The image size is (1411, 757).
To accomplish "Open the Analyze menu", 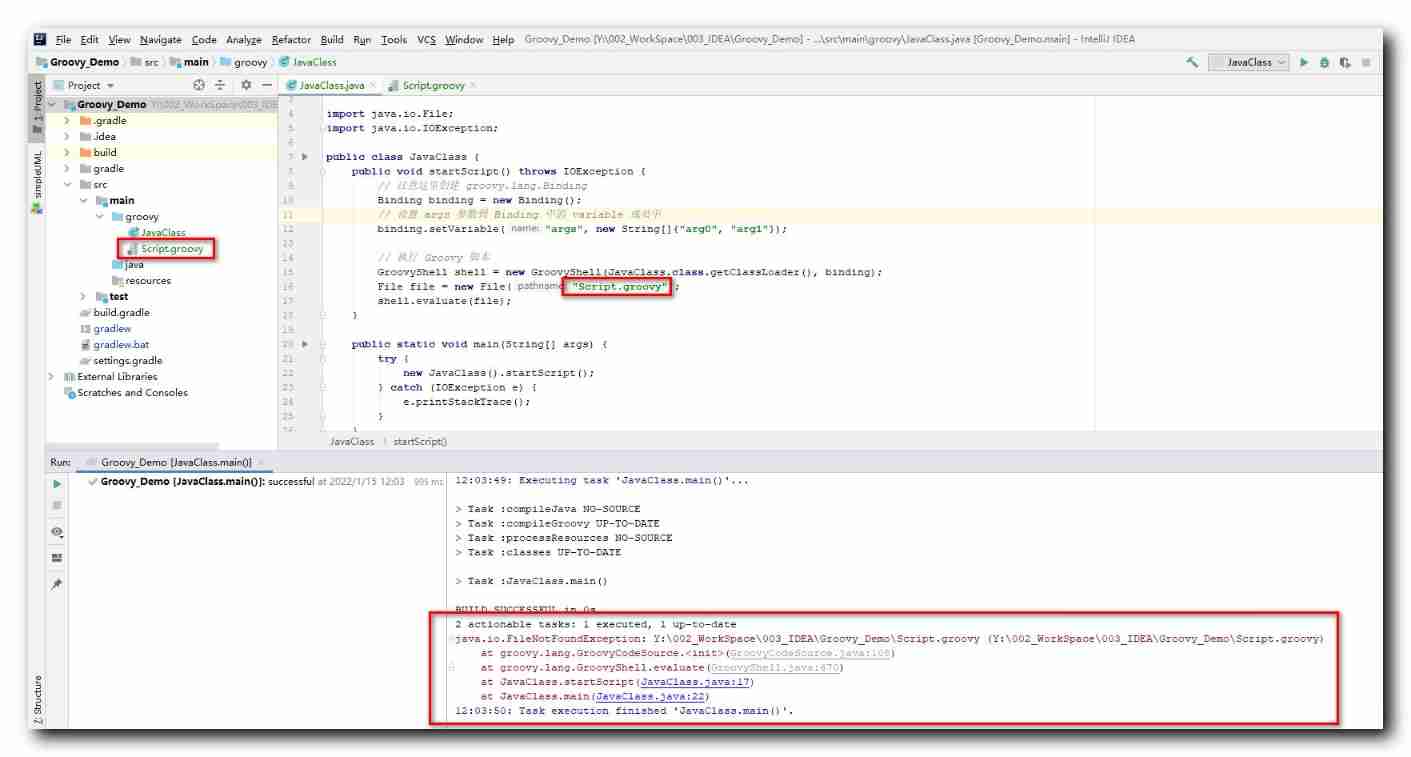I will (243, 39).
